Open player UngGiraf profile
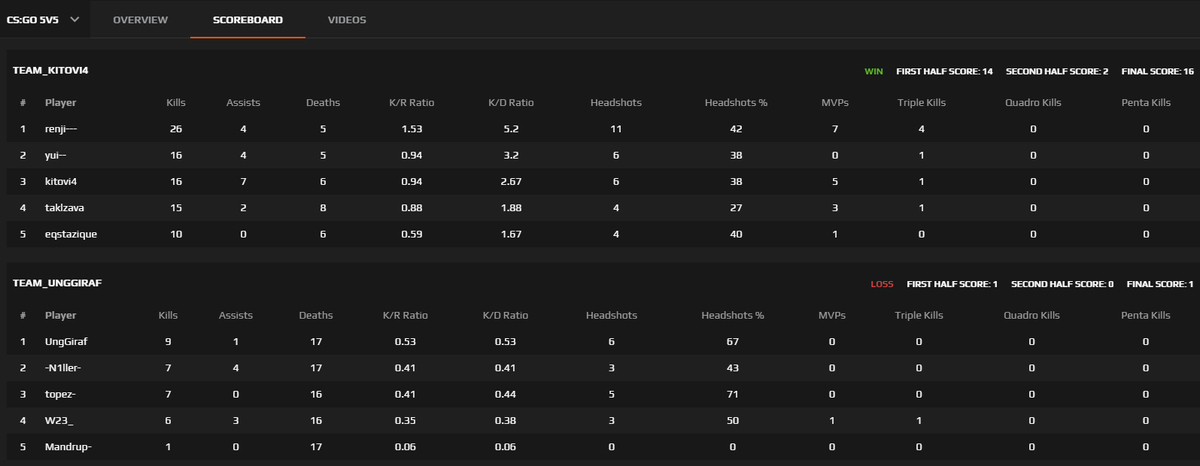Viewport: 1200px width, 466px height. tap(66, 341)
